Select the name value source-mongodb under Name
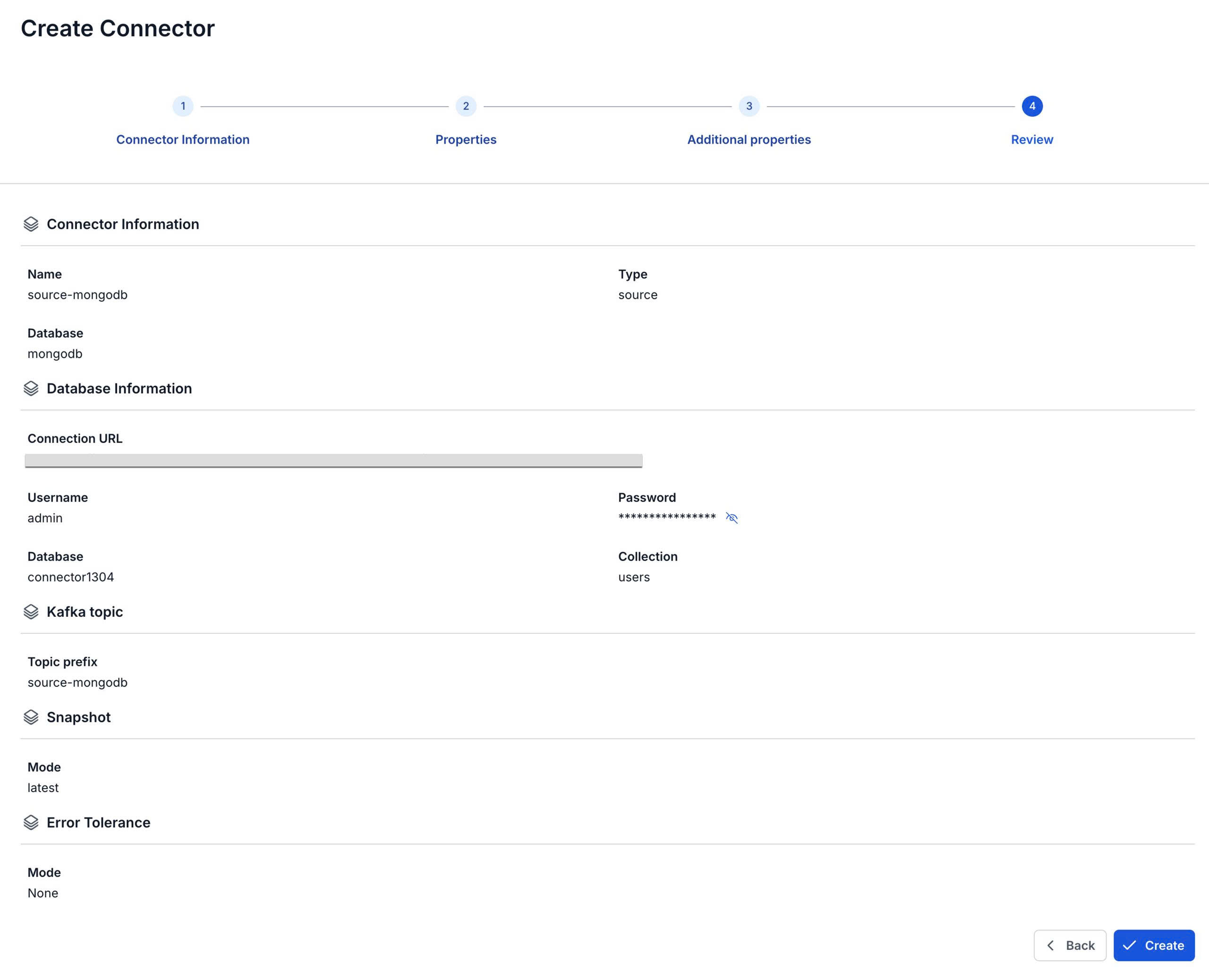 pos(77,295)
